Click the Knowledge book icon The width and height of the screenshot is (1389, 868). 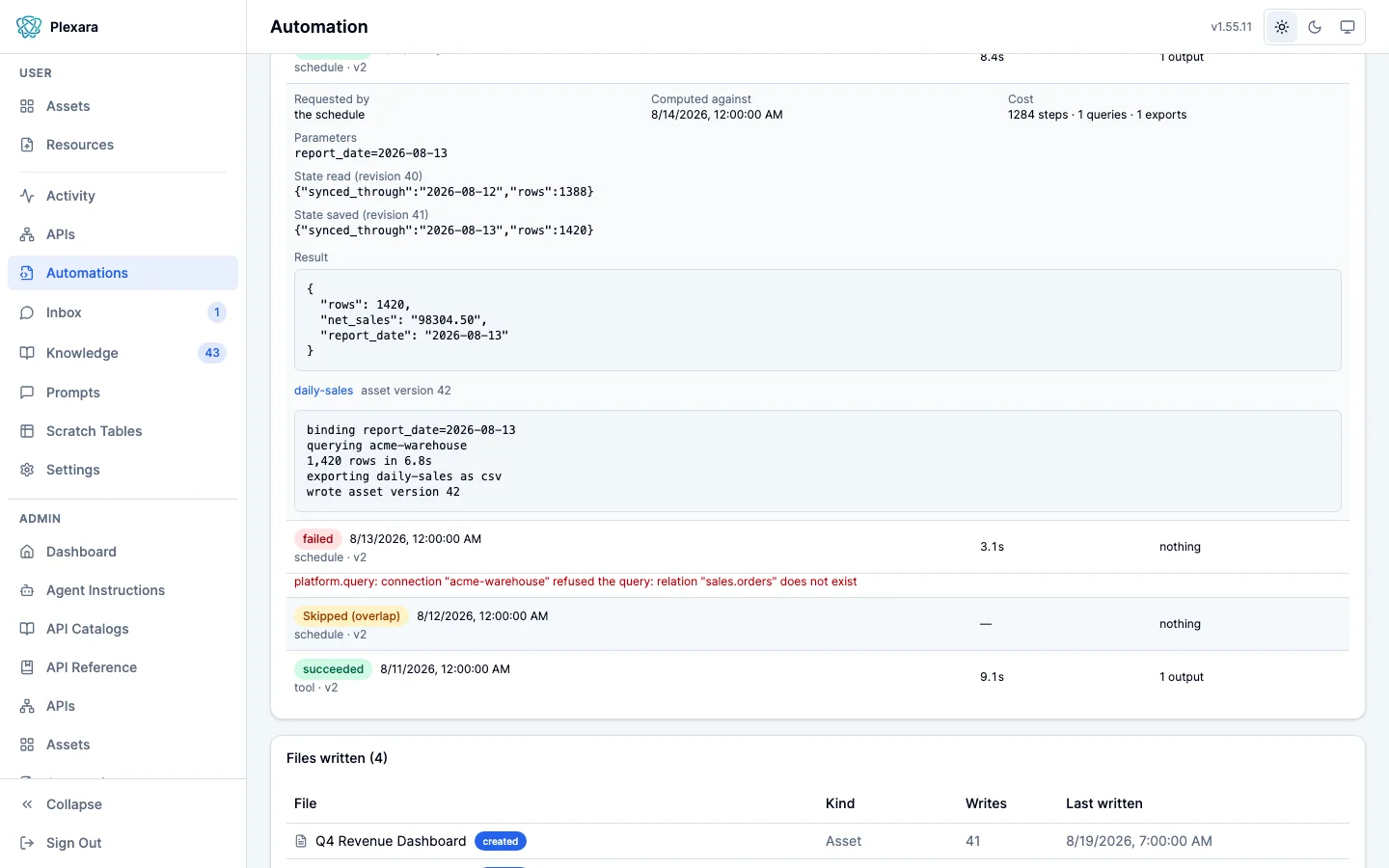click(x=27, y=353)
